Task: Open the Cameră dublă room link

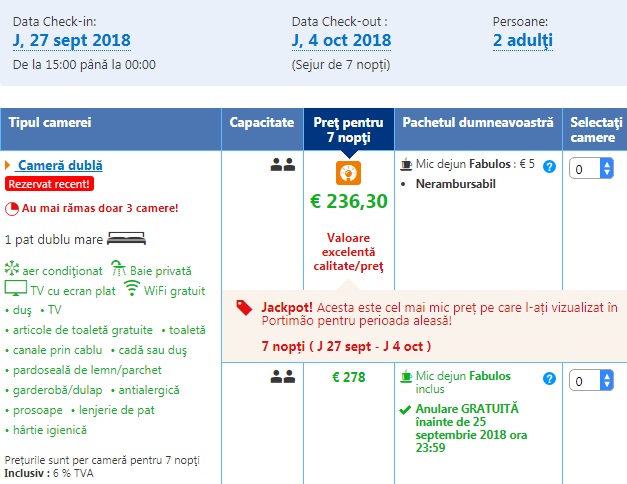Action: pyautogui.click(x=60, y=165)
